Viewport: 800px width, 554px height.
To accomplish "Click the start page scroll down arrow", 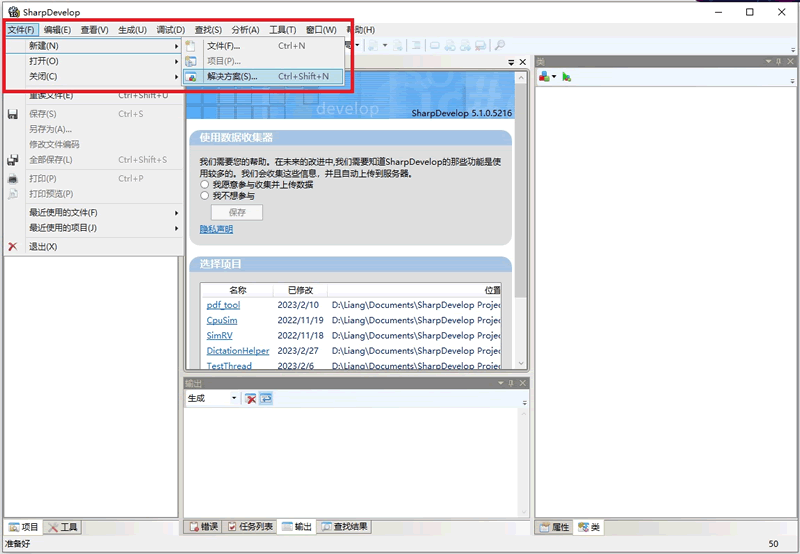I will point(520,363).
